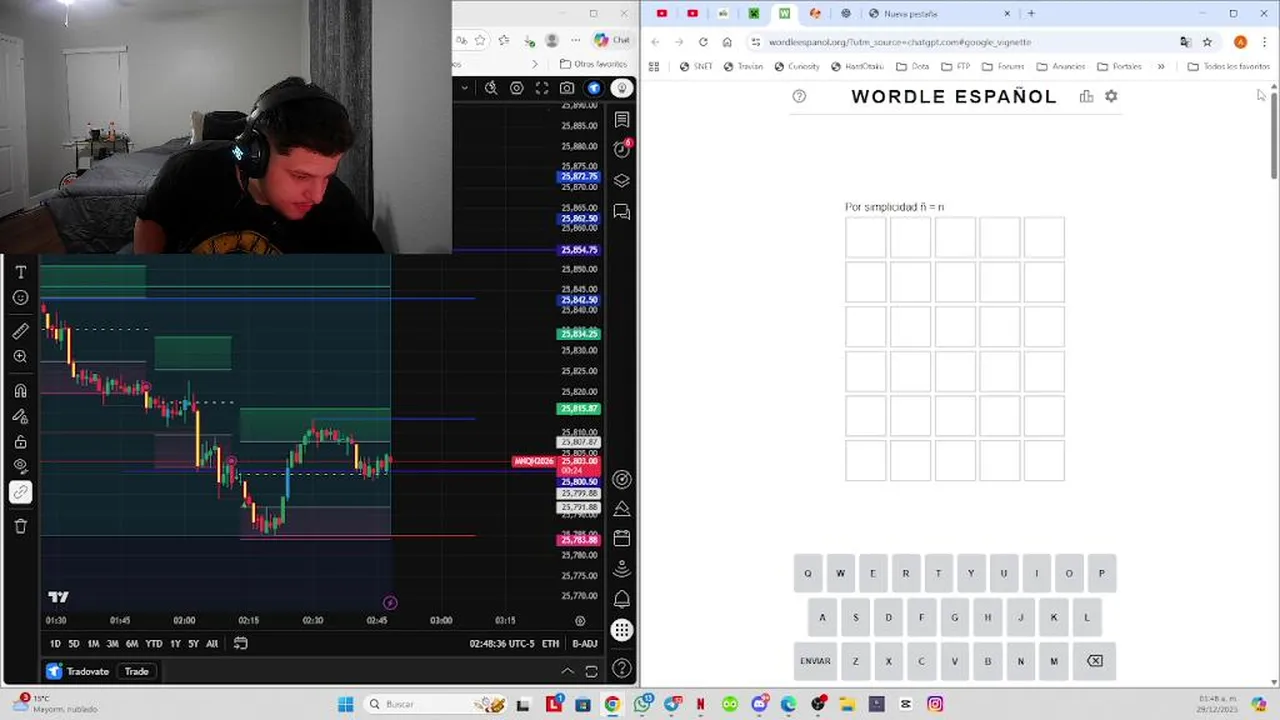
Task: Open the object tree layers icon
Action: click(622, 181)
